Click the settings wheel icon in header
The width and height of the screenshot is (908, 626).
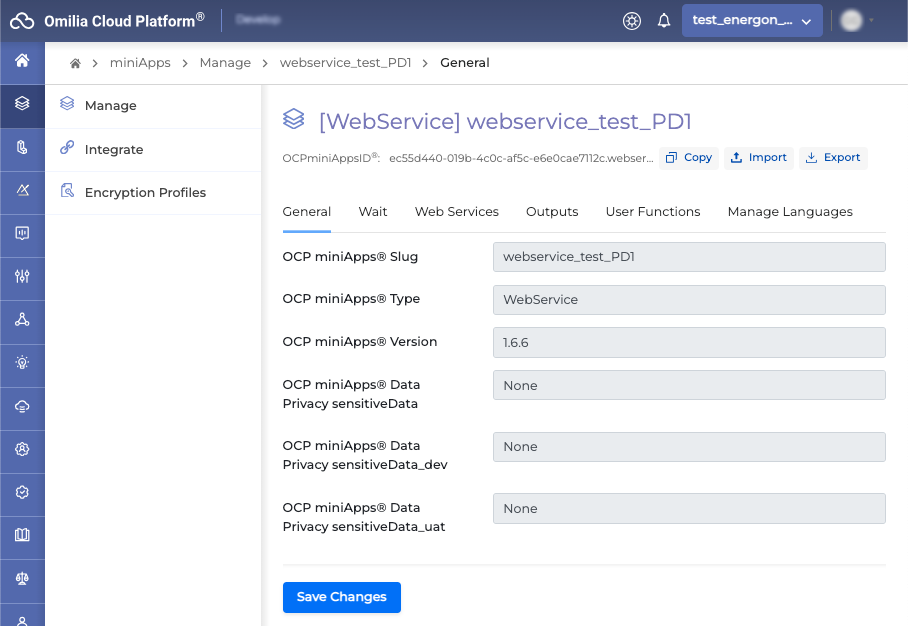point(631,21)
